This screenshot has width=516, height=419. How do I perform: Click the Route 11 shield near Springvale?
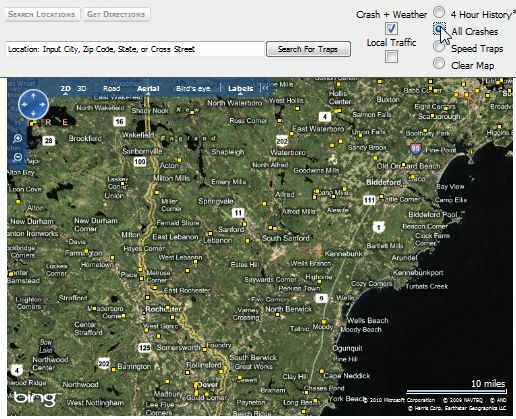coord(238,213)
